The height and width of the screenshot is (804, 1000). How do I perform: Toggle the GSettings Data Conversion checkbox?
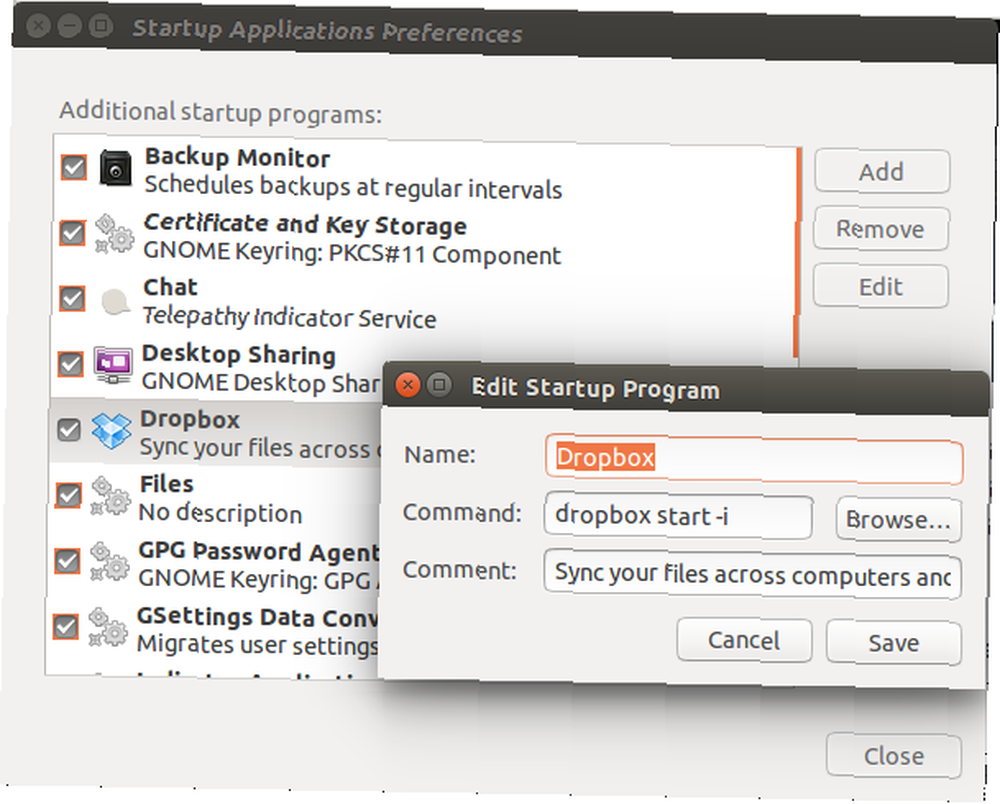click(x=66, y=626)
